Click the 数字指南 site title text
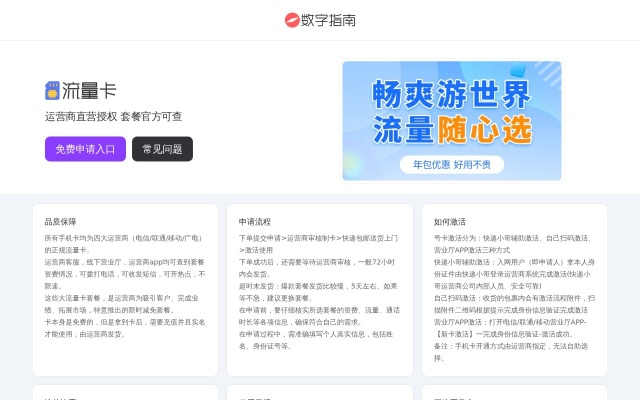The height and width of the screenshot is (400, 640). pos(329,20)
